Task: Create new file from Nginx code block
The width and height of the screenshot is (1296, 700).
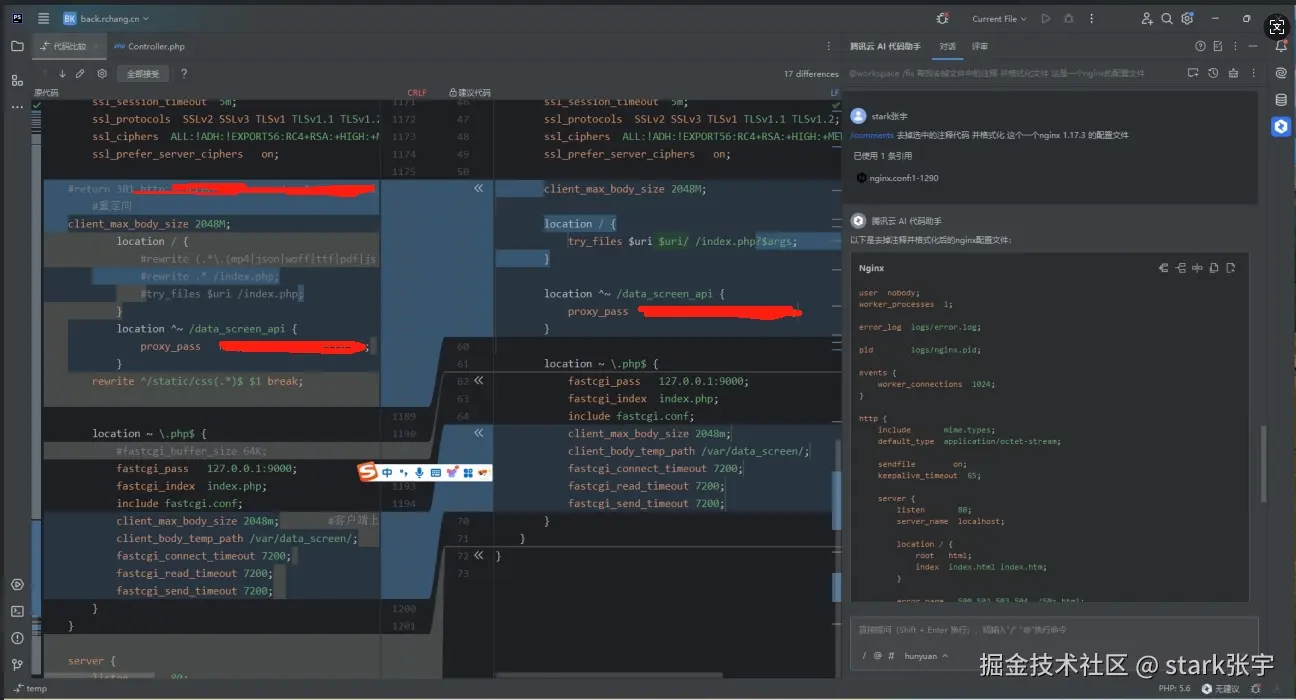Action: 1230,268
